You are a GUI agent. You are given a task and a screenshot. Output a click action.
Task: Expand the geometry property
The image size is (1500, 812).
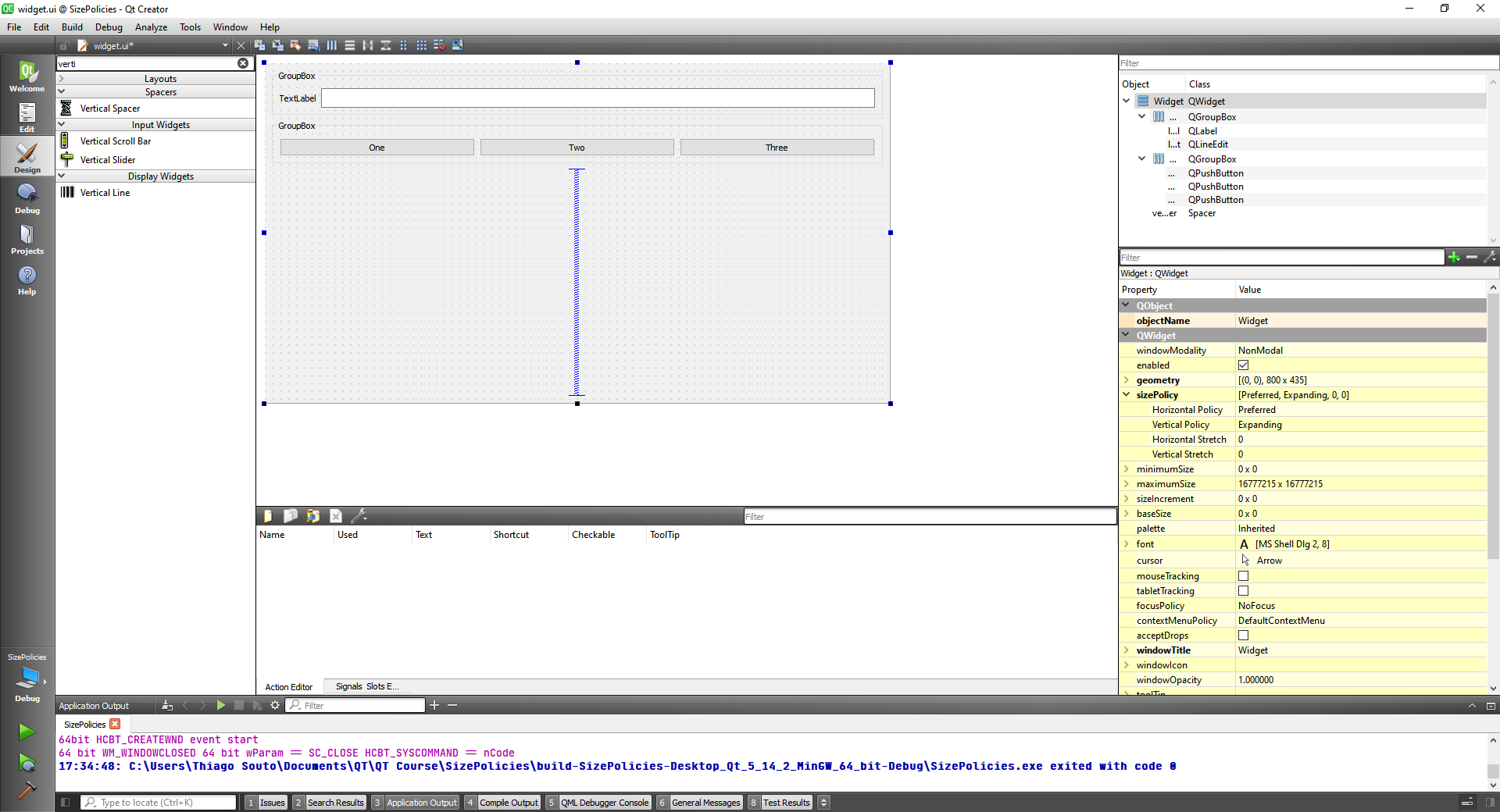coord(1127,380)
